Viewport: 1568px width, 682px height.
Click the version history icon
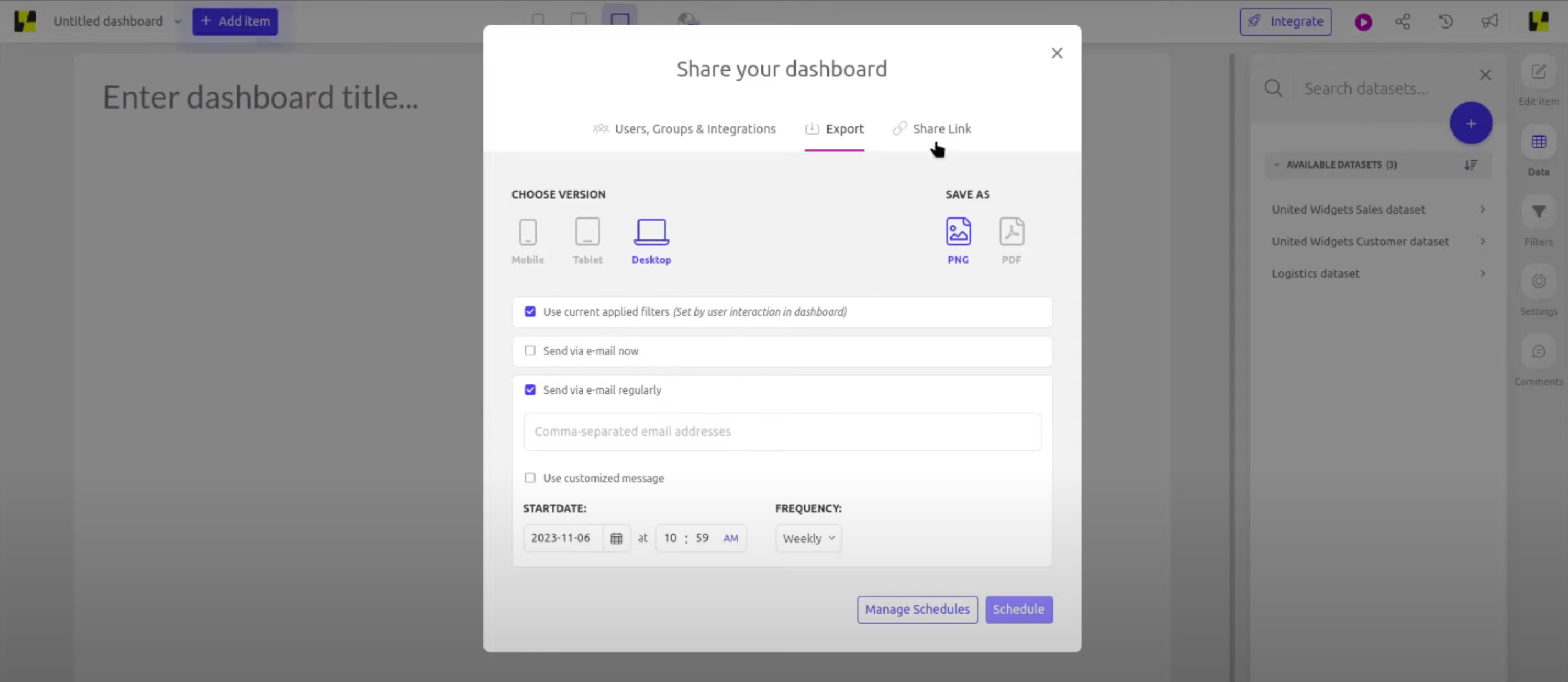pos(1445,22)
